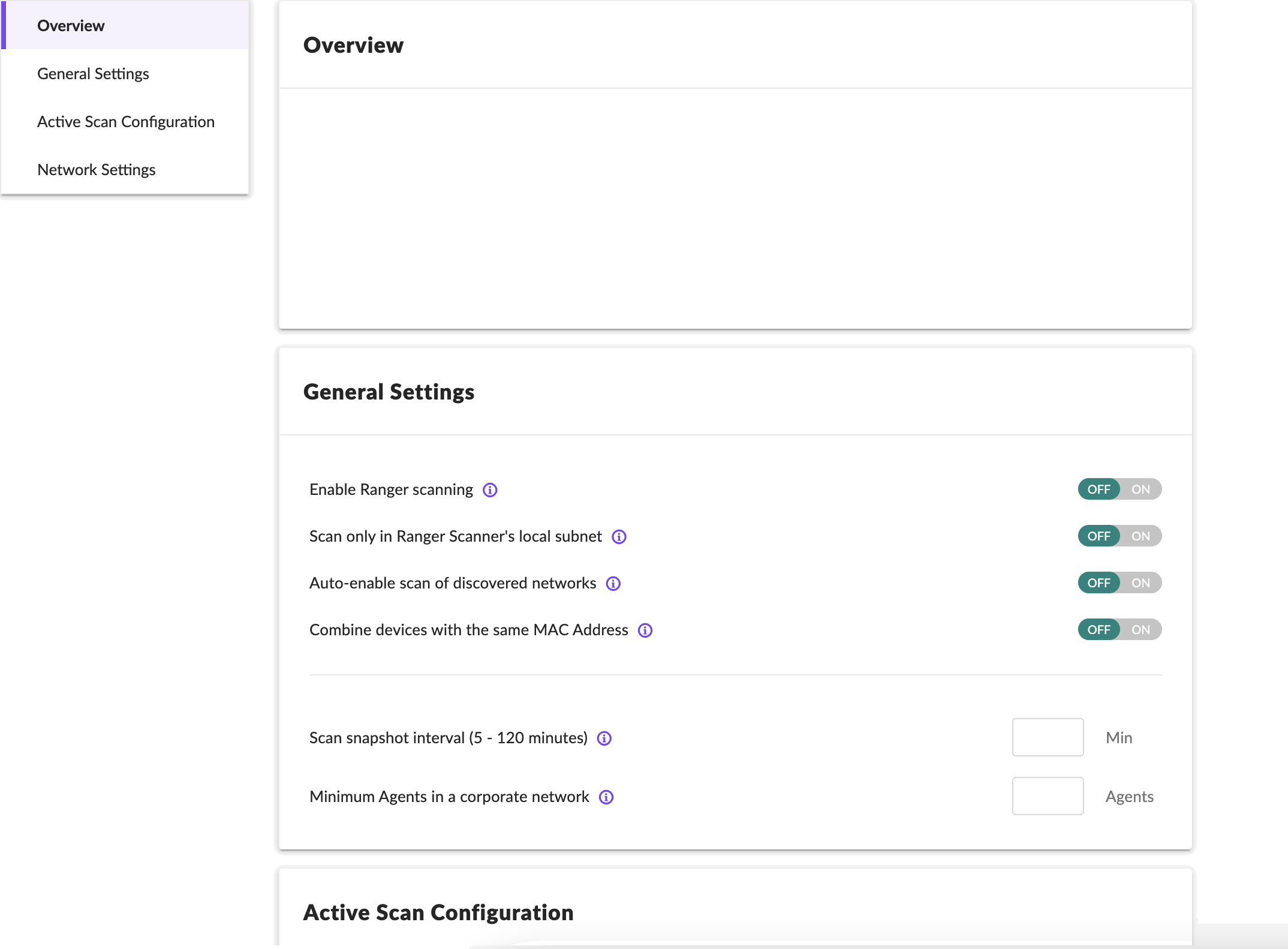Navigate to Network Settings in sidebar

click(x=96, y=170)
